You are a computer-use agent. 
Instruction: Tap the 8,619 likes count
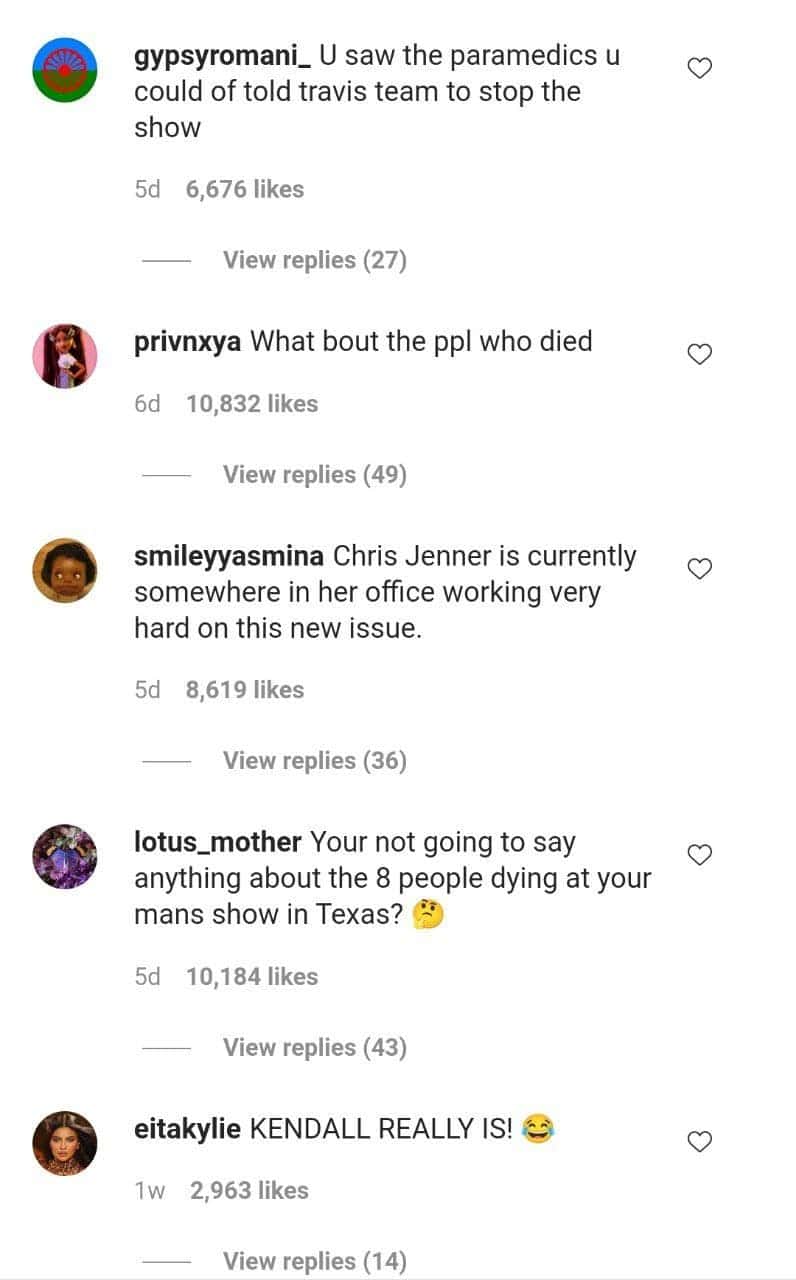point(245,690)
